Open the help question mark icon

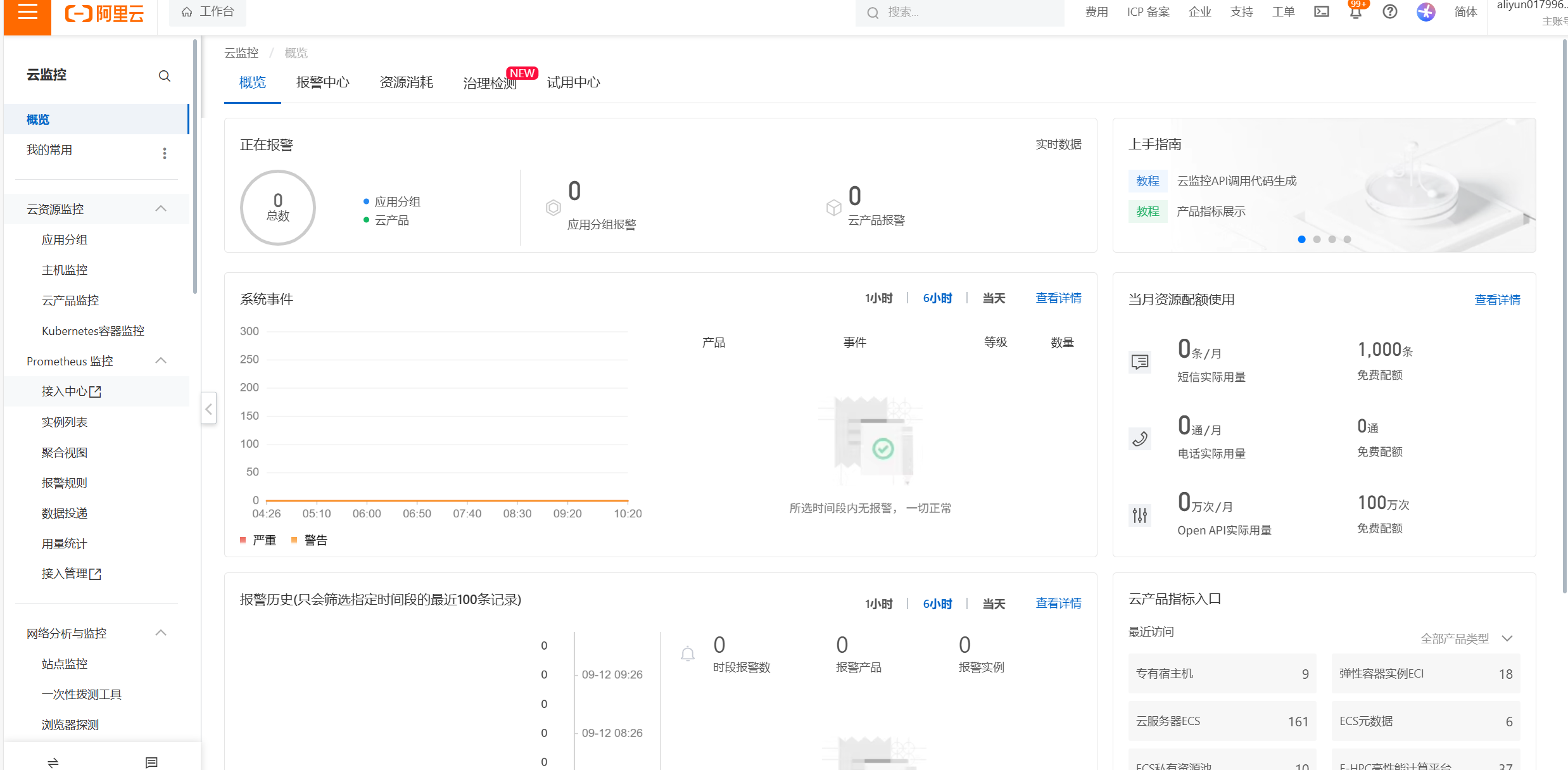coord(1389,11)
